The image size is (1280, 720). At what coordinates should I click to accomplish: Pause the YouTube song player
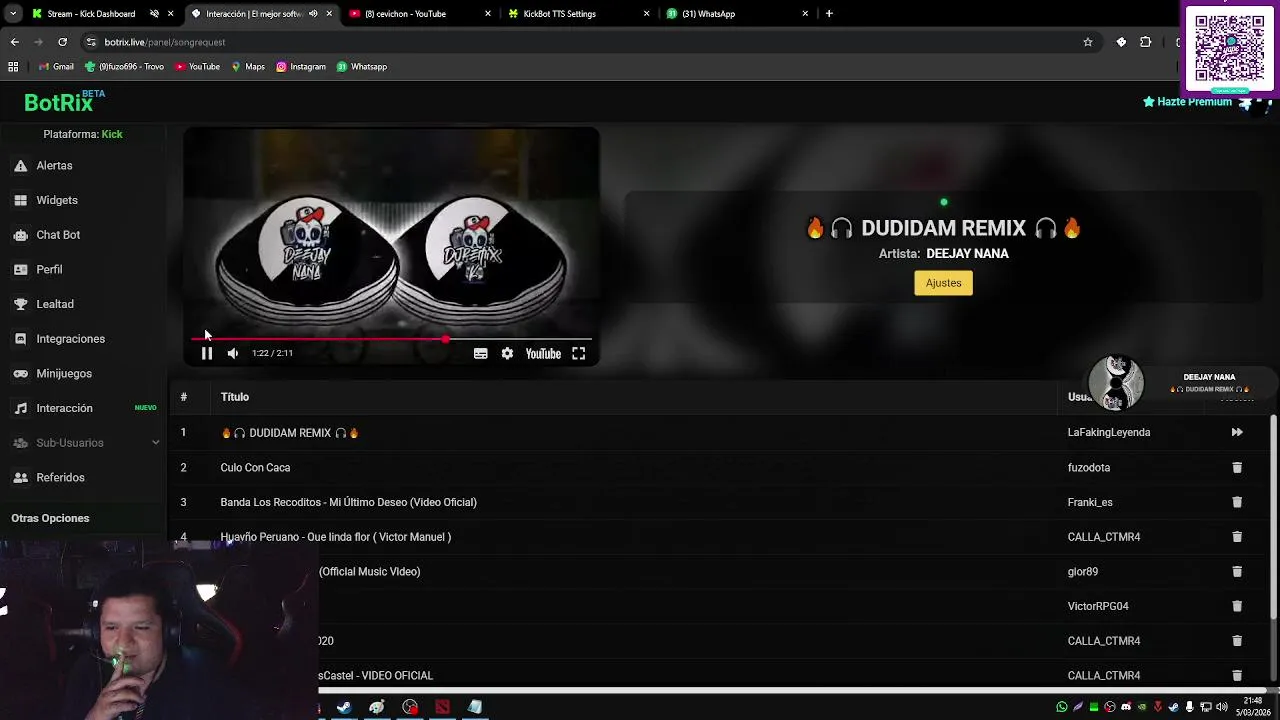207,353
